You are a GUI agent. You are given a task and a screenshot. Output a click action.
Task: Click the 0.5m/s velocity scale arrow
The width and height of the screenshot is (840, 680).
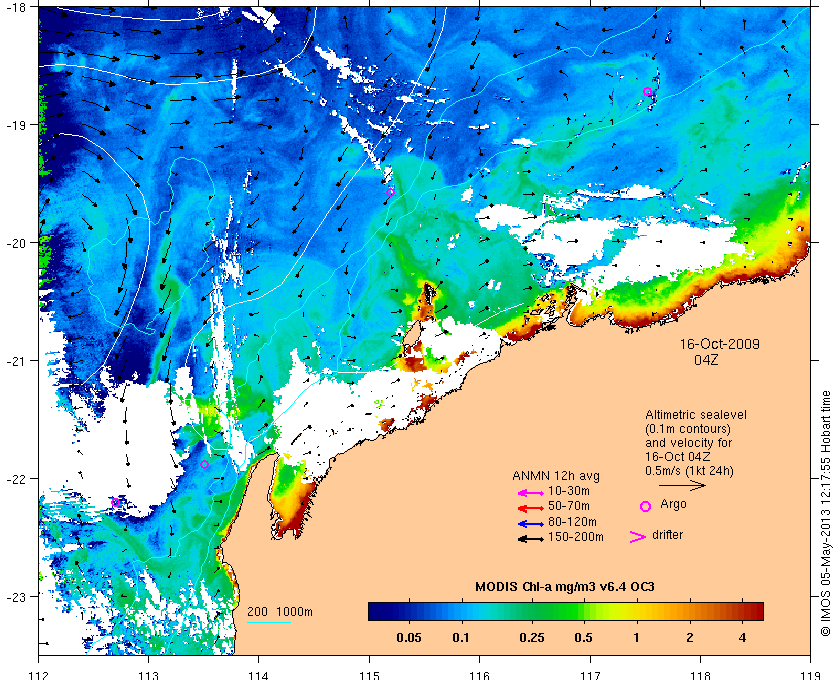point(682,486)
